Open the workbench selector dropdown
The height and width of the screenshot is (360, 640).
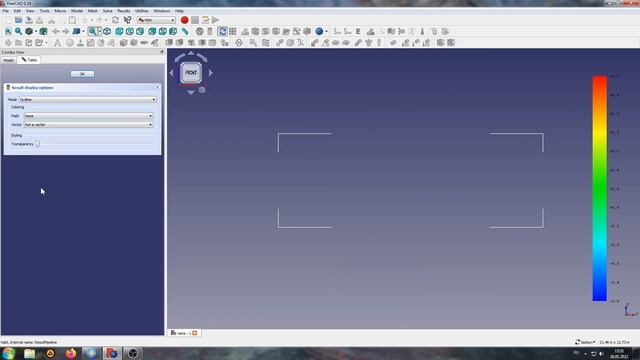[x=156, y=20]
